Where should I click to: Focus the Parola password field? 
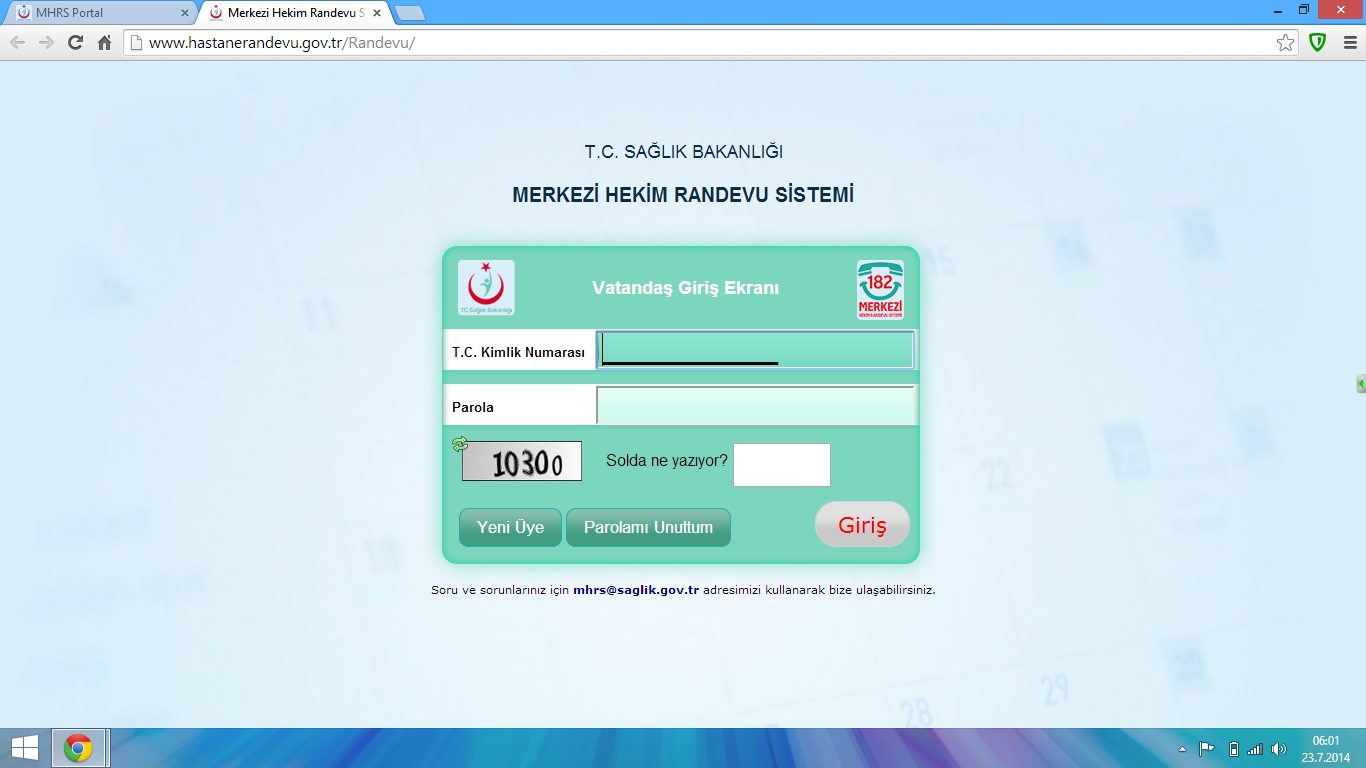pos(755,405)
